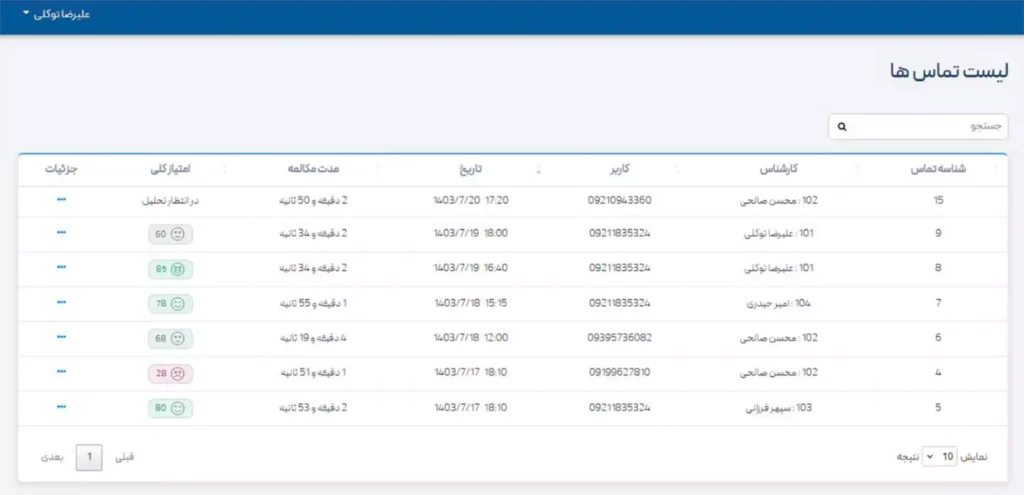Open details dots for call ID 9
Screen dimensions: 1024x495
point(61,232)
